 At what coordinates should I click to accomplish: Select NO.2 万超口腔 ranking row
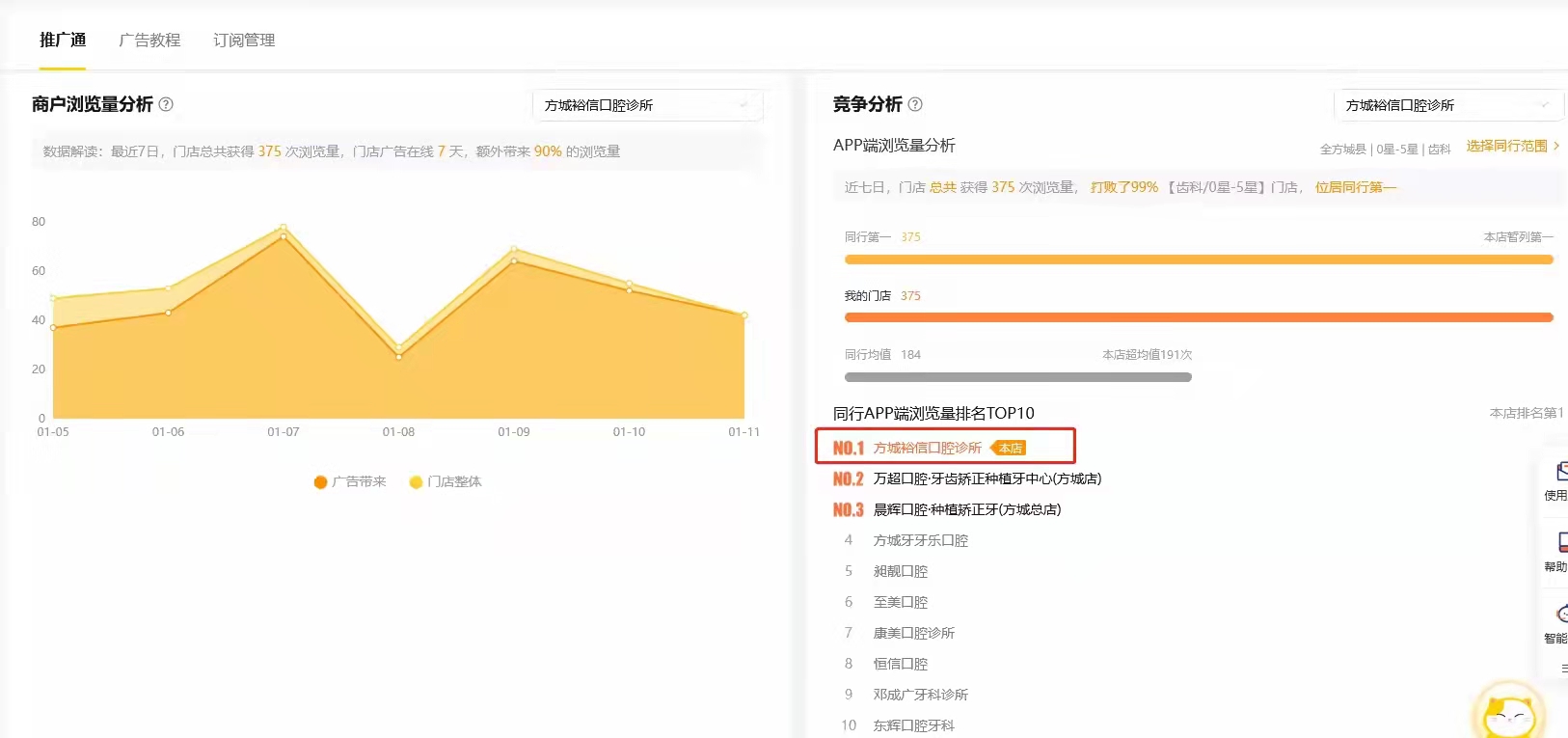[967, 478]
